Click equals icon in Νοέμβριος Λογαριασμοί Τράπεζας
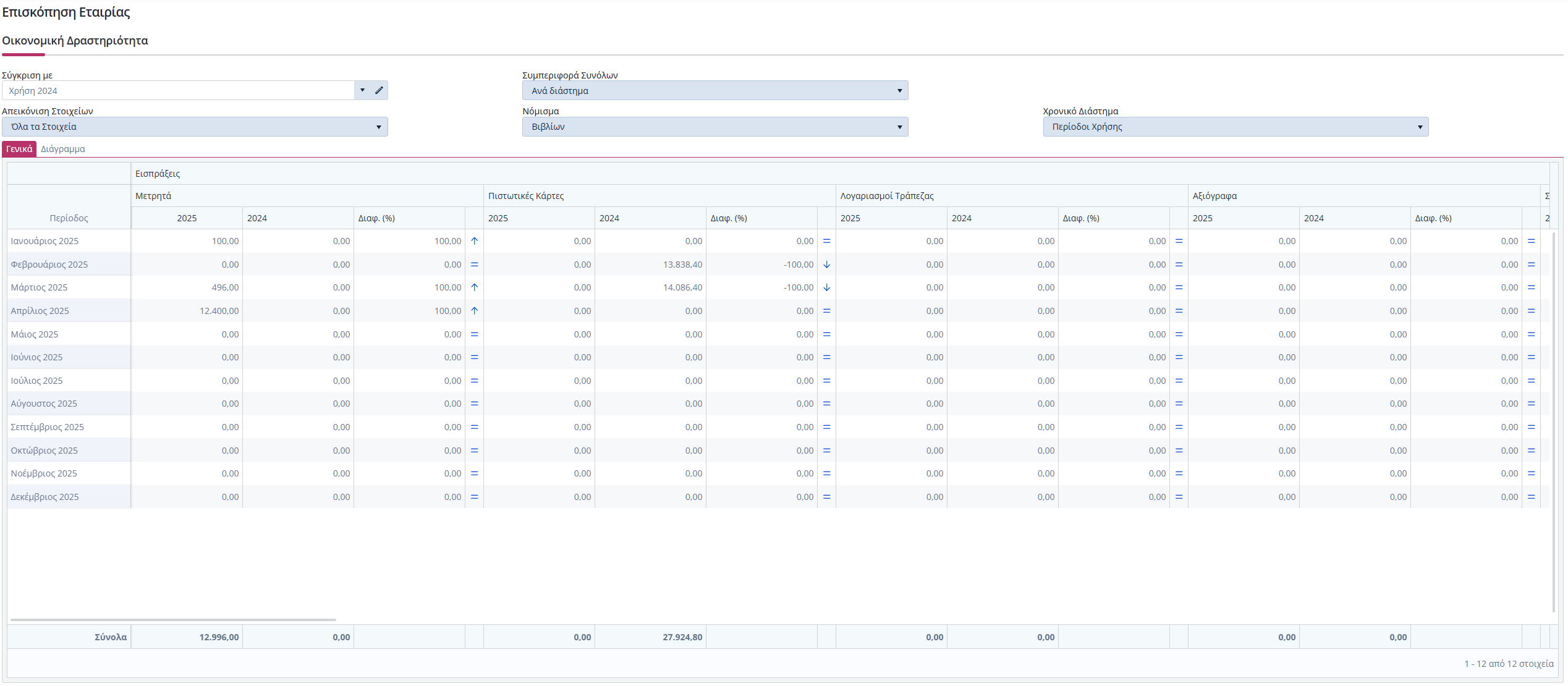 coord(1179,473)
